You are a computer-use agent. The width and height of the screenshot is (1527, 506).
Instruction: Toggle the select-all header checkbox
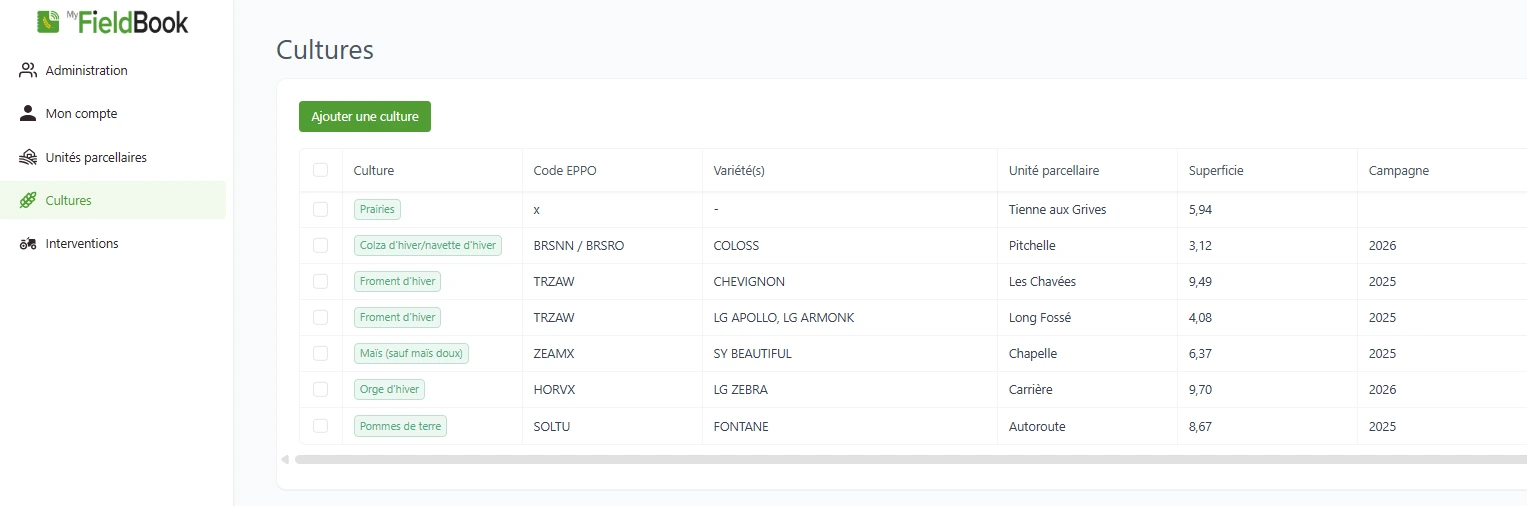point(320,170)
